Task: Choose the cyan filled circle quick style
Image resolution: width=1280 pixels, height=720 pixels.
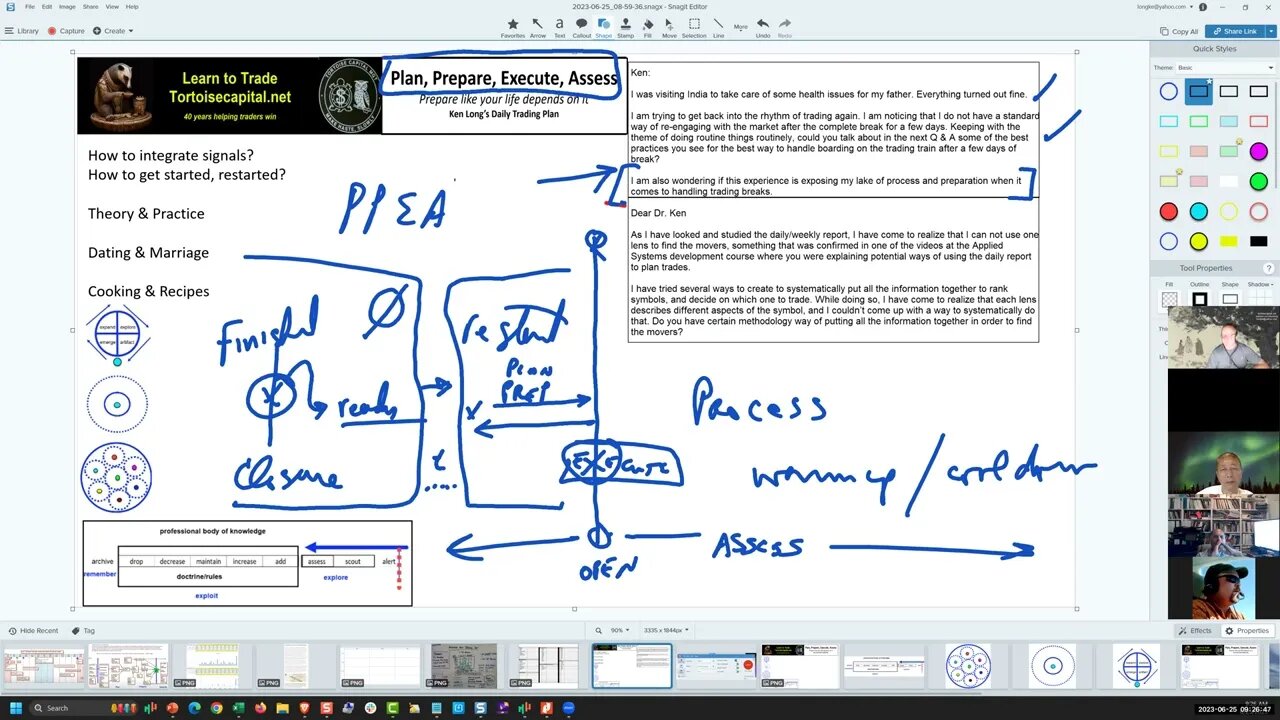Action: [1198, 212]
